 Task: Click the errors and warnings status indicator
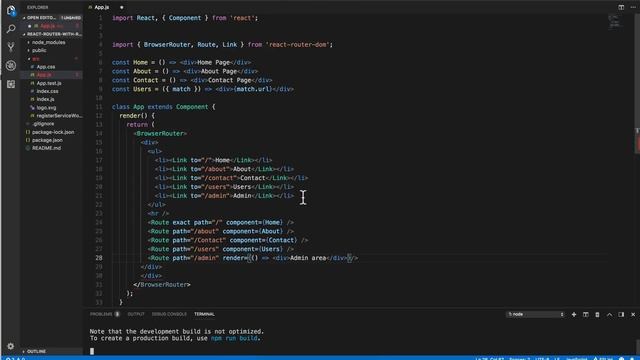[x=16, y=358]
